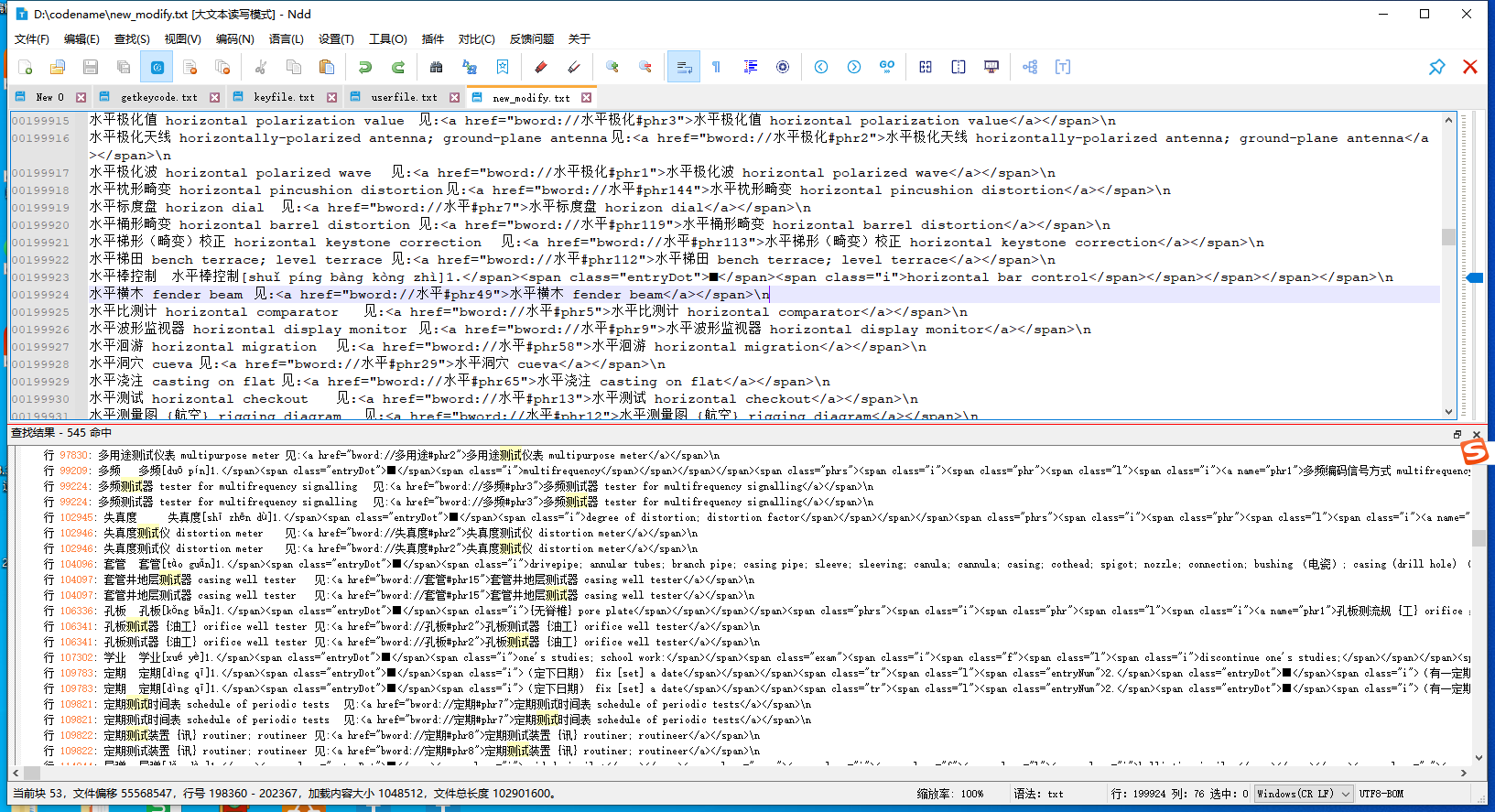The image size is (1495, 812).
Task: Click the zoom in magnifier icon
Action: point(612,67)
